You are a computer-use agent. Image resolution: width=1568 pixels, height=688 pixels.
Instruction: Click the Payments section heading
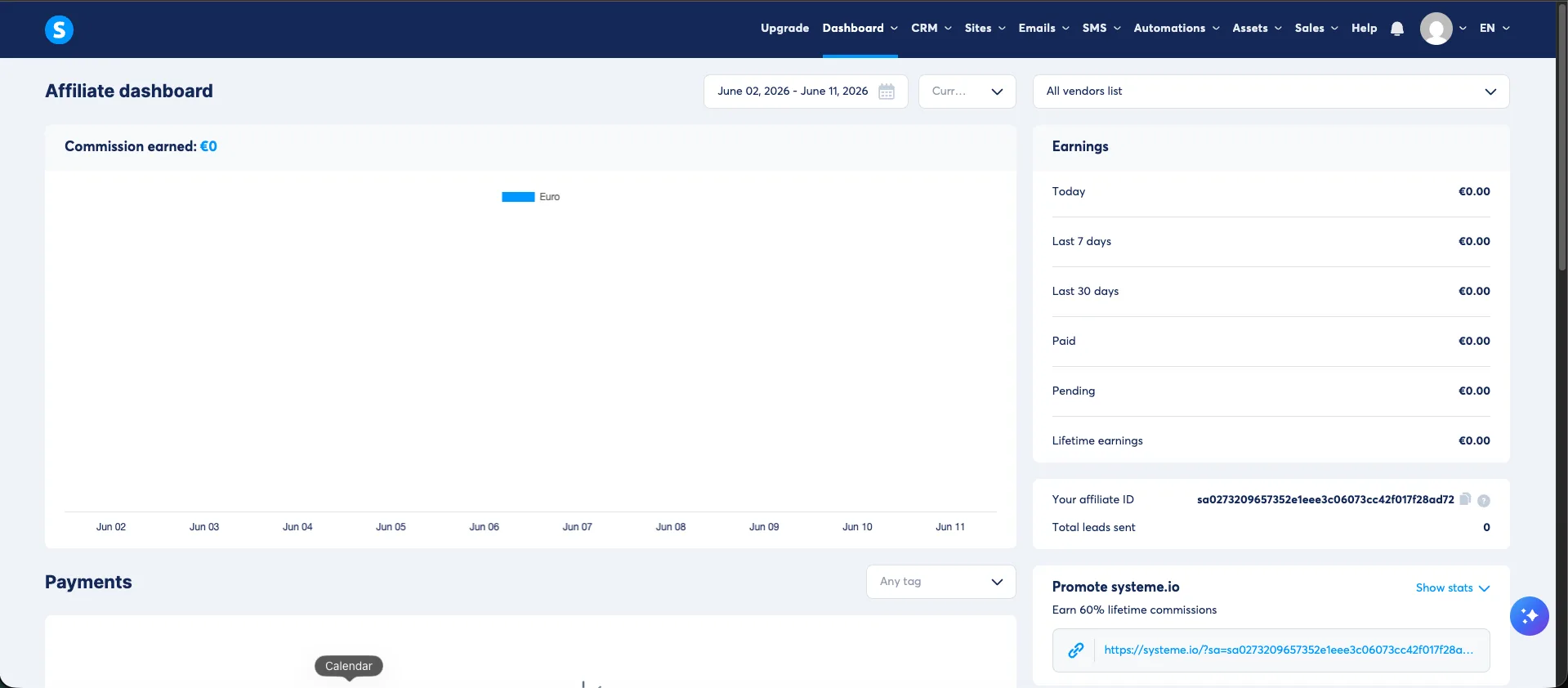click(x=88, y=582)
